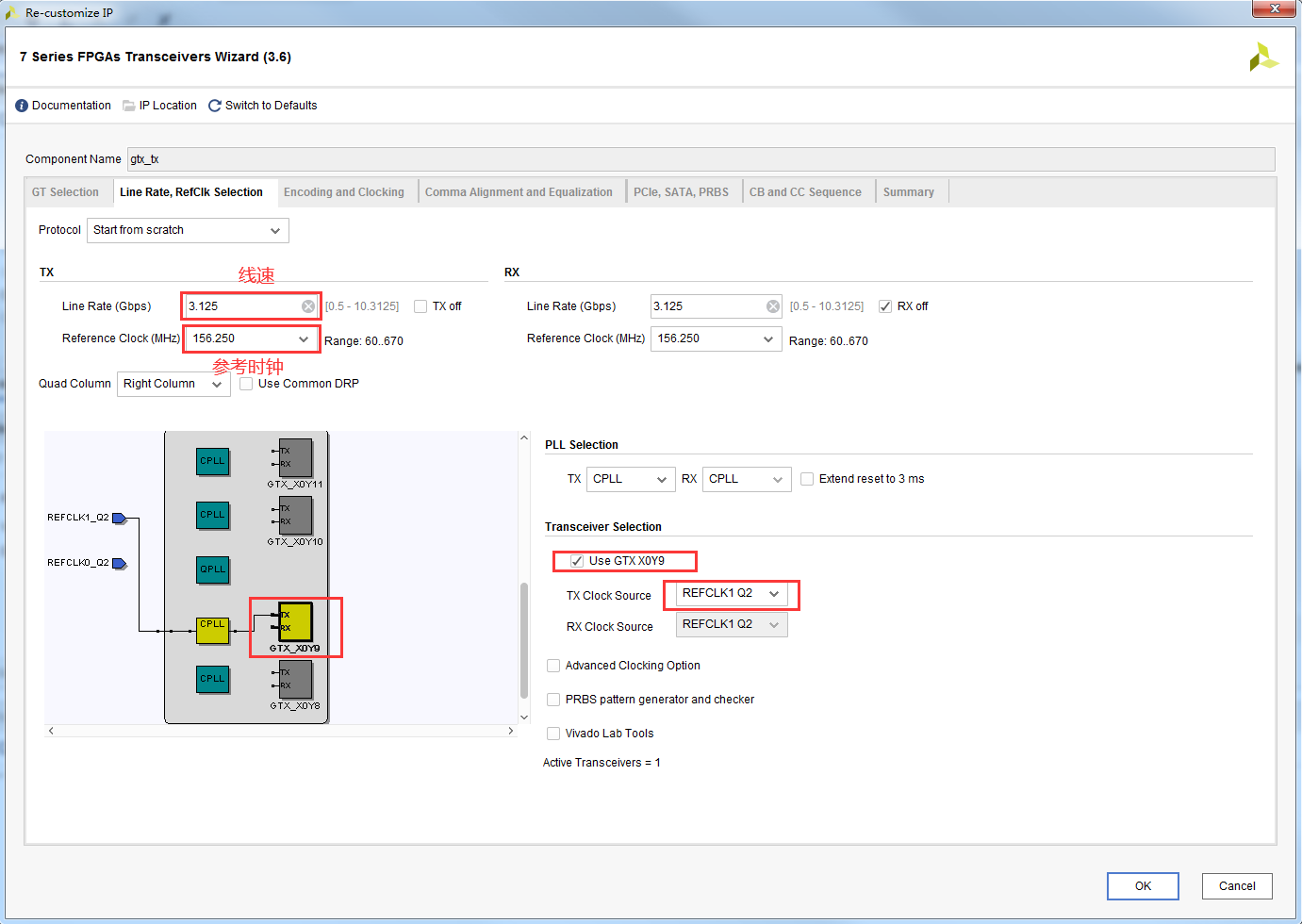Screen dimensions: 1302x924
Task: Click the IP Location folder icon
Action: click(129, 106)
